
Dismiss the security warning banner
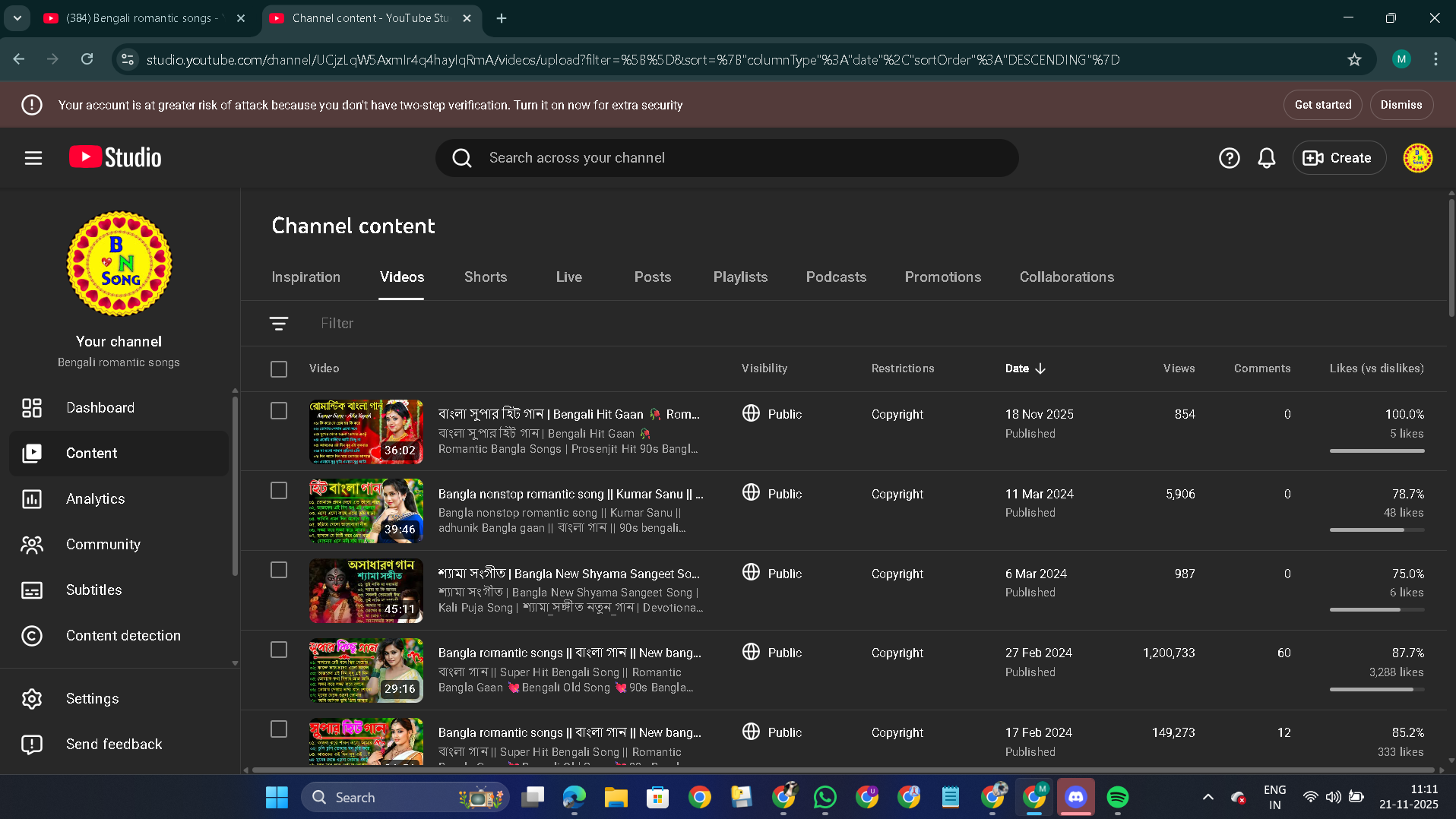pos(1401,105)
